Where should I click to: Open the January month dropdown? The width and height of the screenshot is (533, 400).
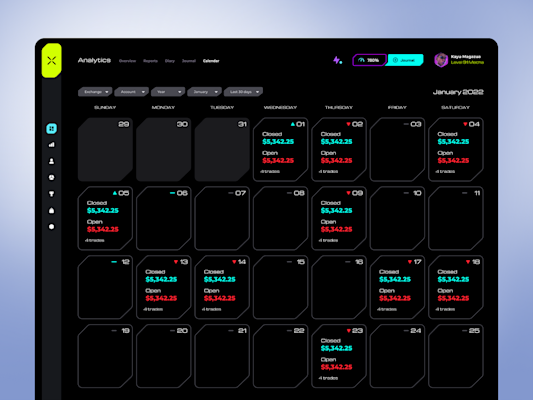tap(205, 92)
